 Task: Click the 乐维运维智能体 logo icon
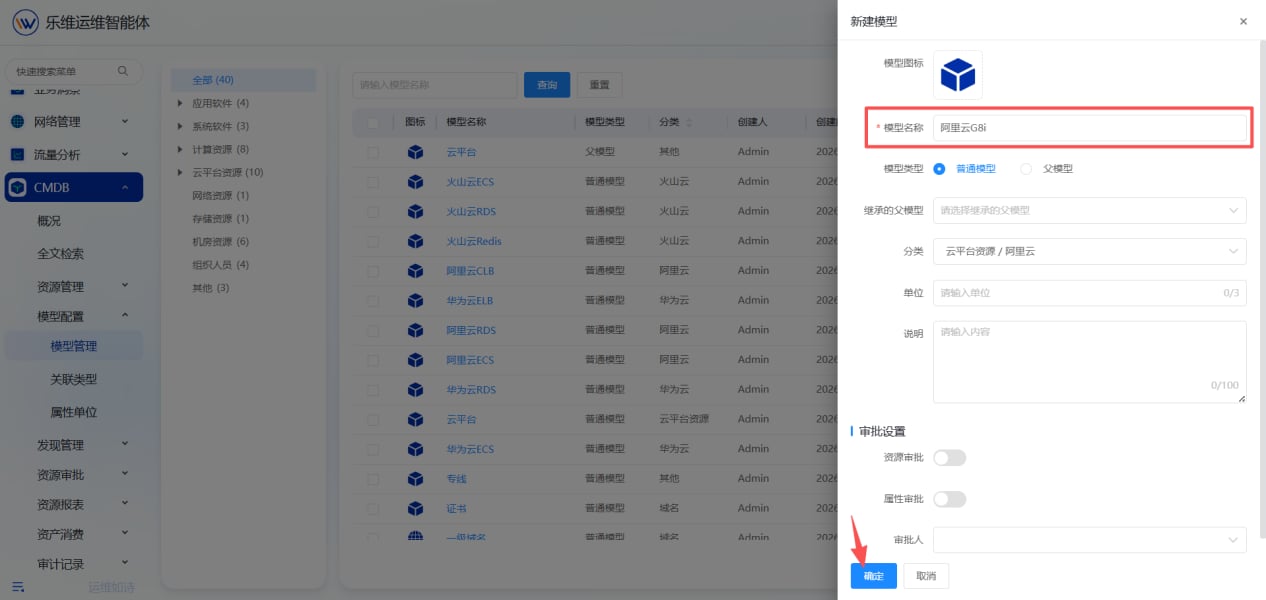coord(25,22)
